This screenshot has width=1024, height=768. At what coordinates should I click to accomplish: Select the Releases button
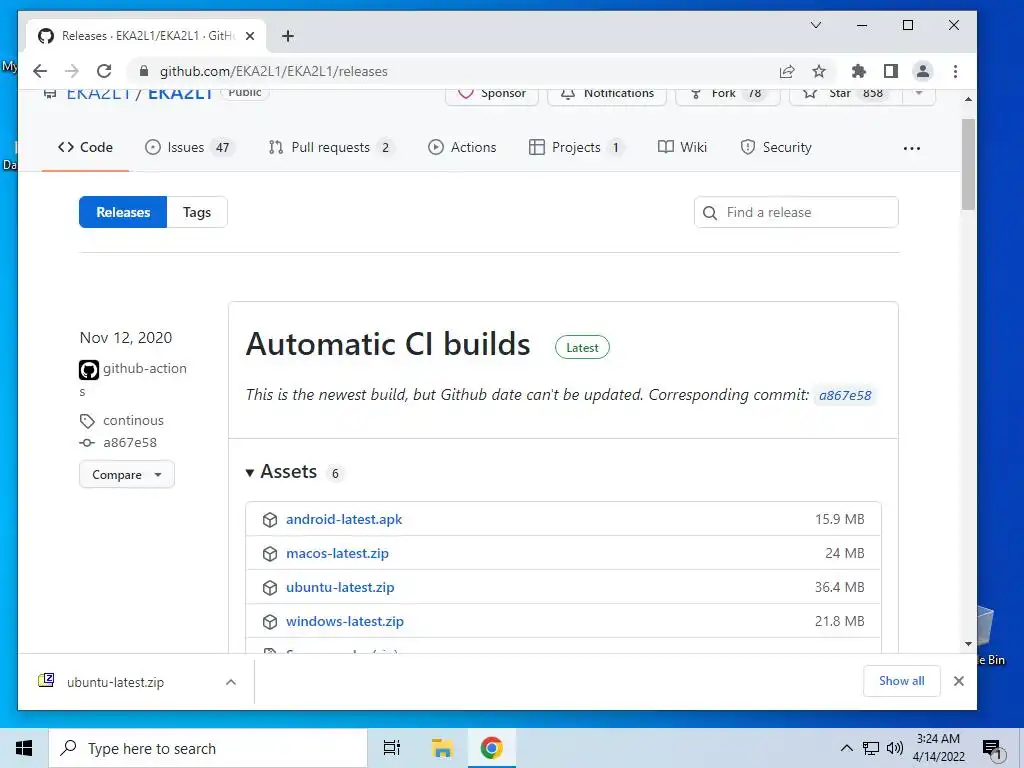123,212
